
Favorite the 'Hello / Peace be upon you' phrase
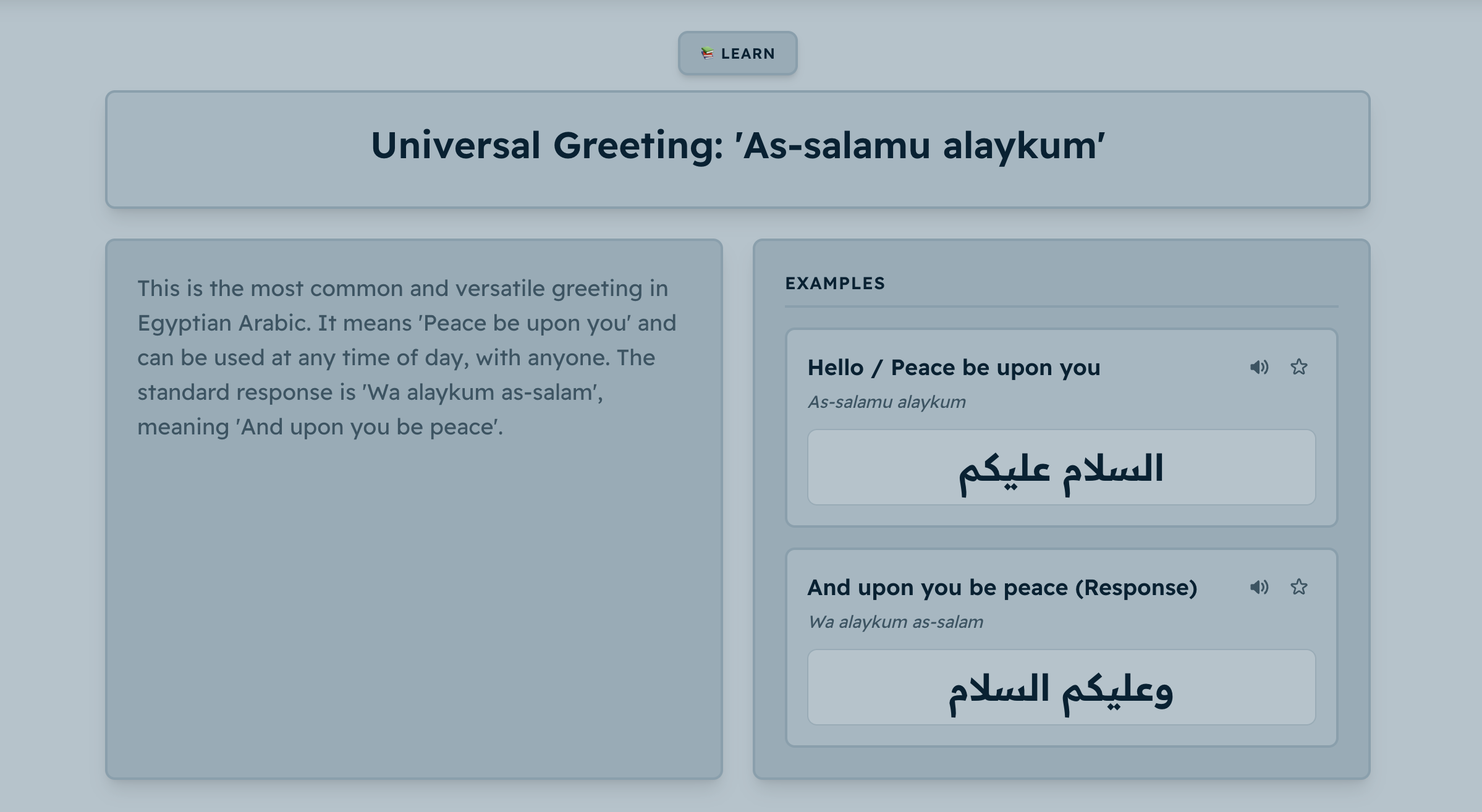[x=1298, y=367]
